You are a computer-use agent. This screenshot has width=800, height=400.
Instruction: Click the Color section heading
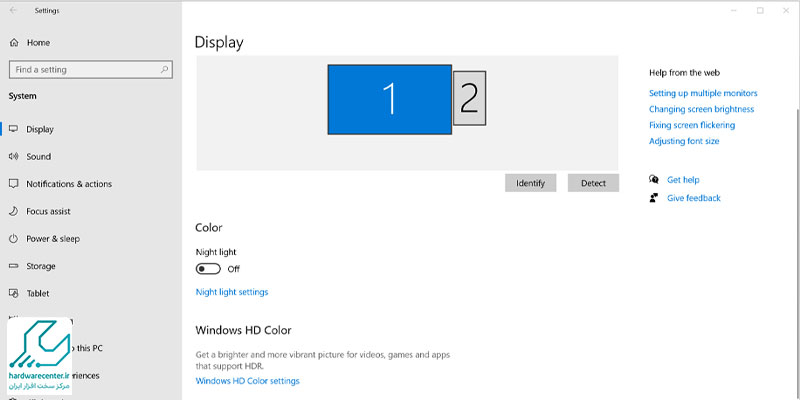coord(209,228)
